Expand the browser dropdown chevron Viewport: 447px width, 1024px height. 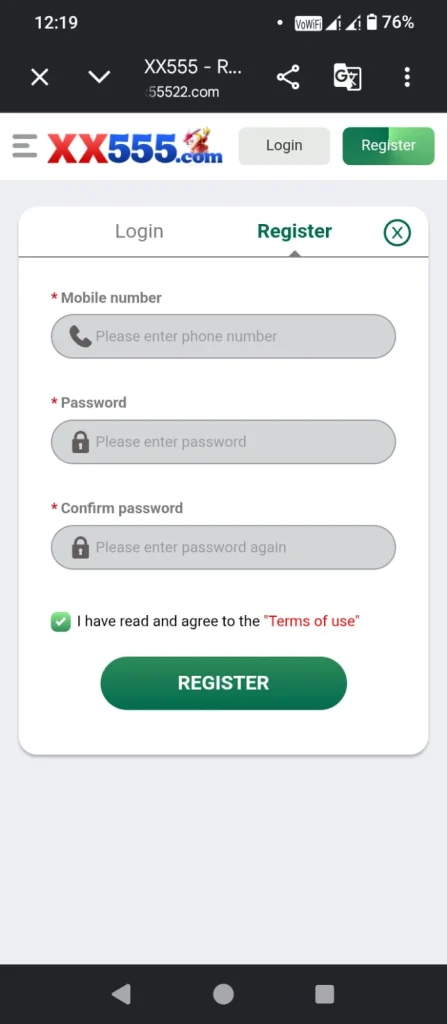pos(99,77)
